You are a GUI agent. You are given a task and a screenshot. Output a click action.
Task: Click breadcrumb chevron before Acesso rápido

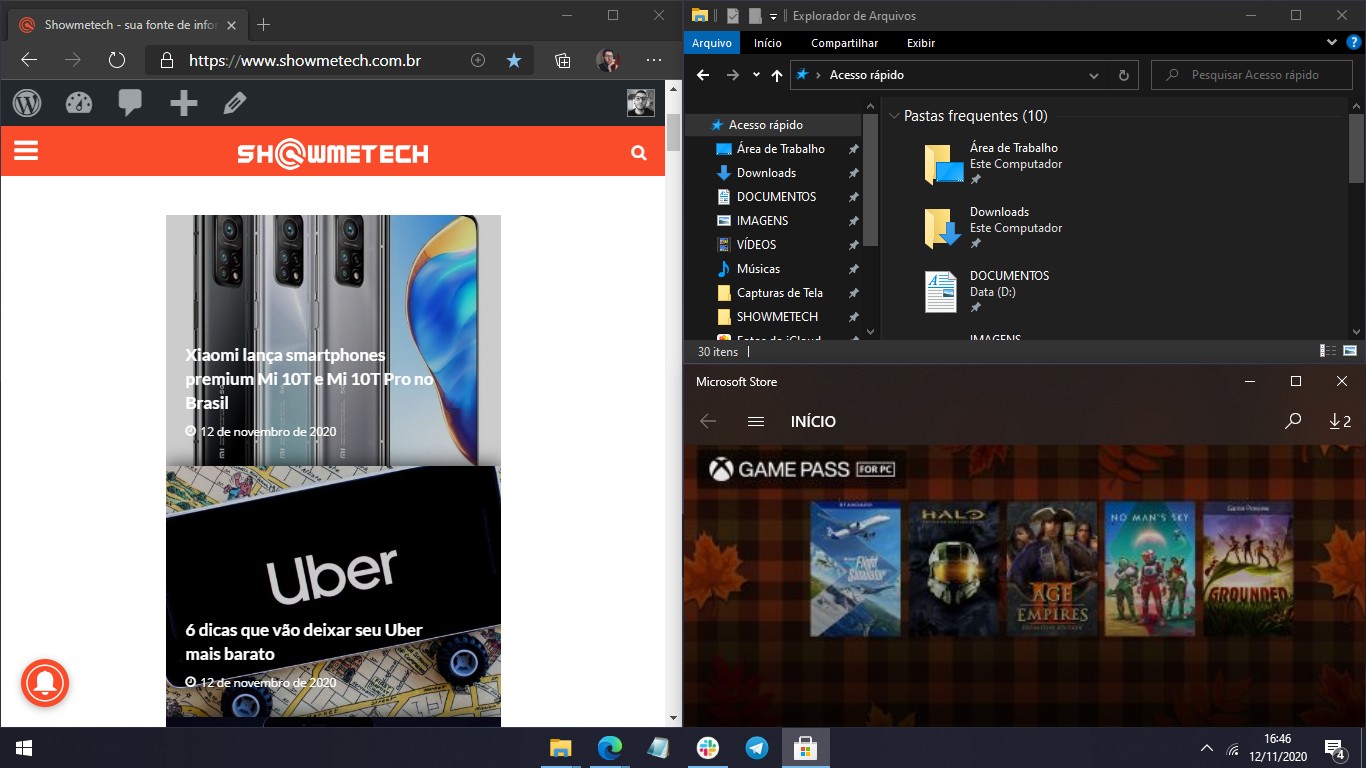click(819, 75)
